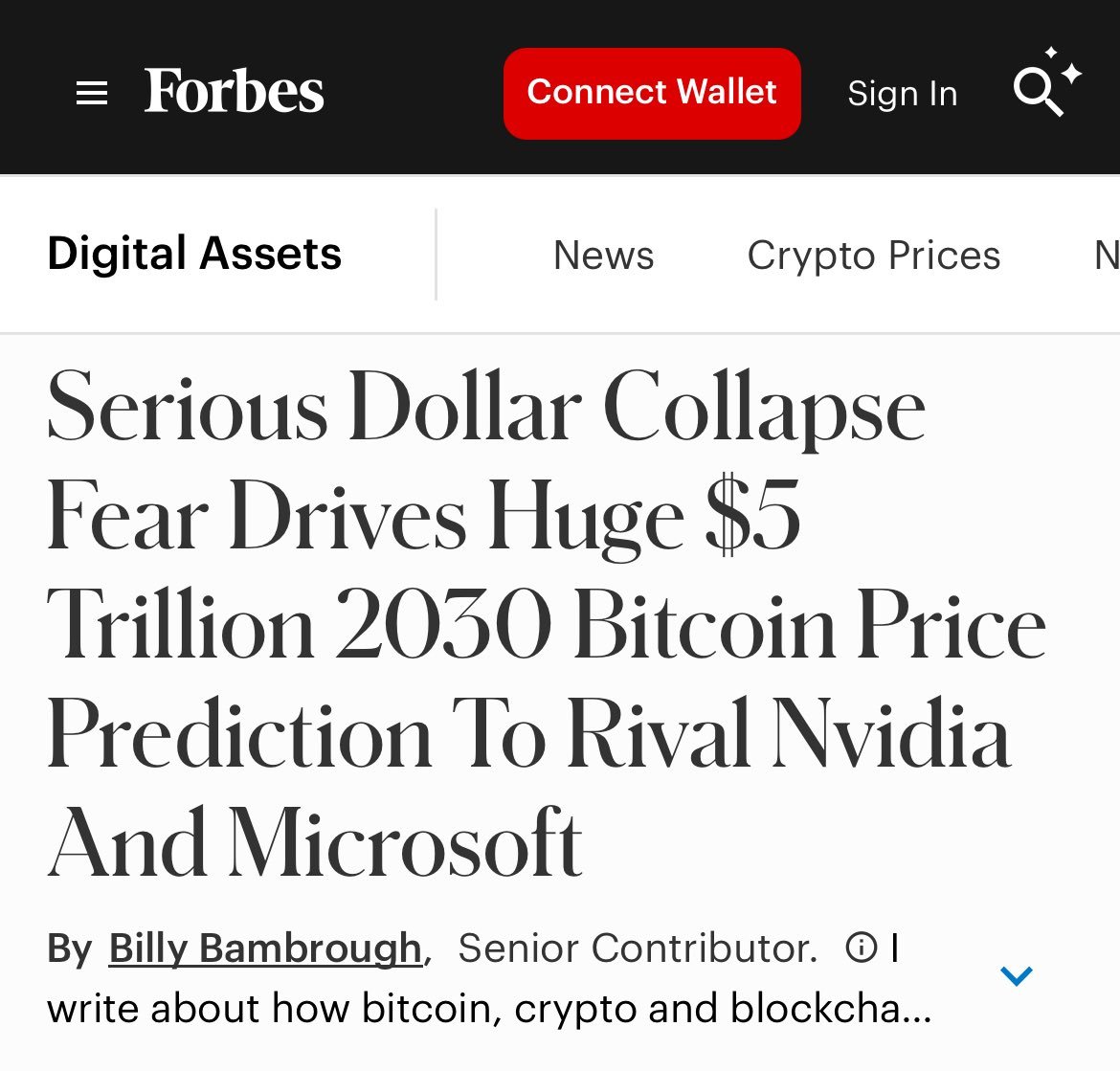Click the "By" byline label
Screen dimensions: 1120x1071
coord(69,948)
